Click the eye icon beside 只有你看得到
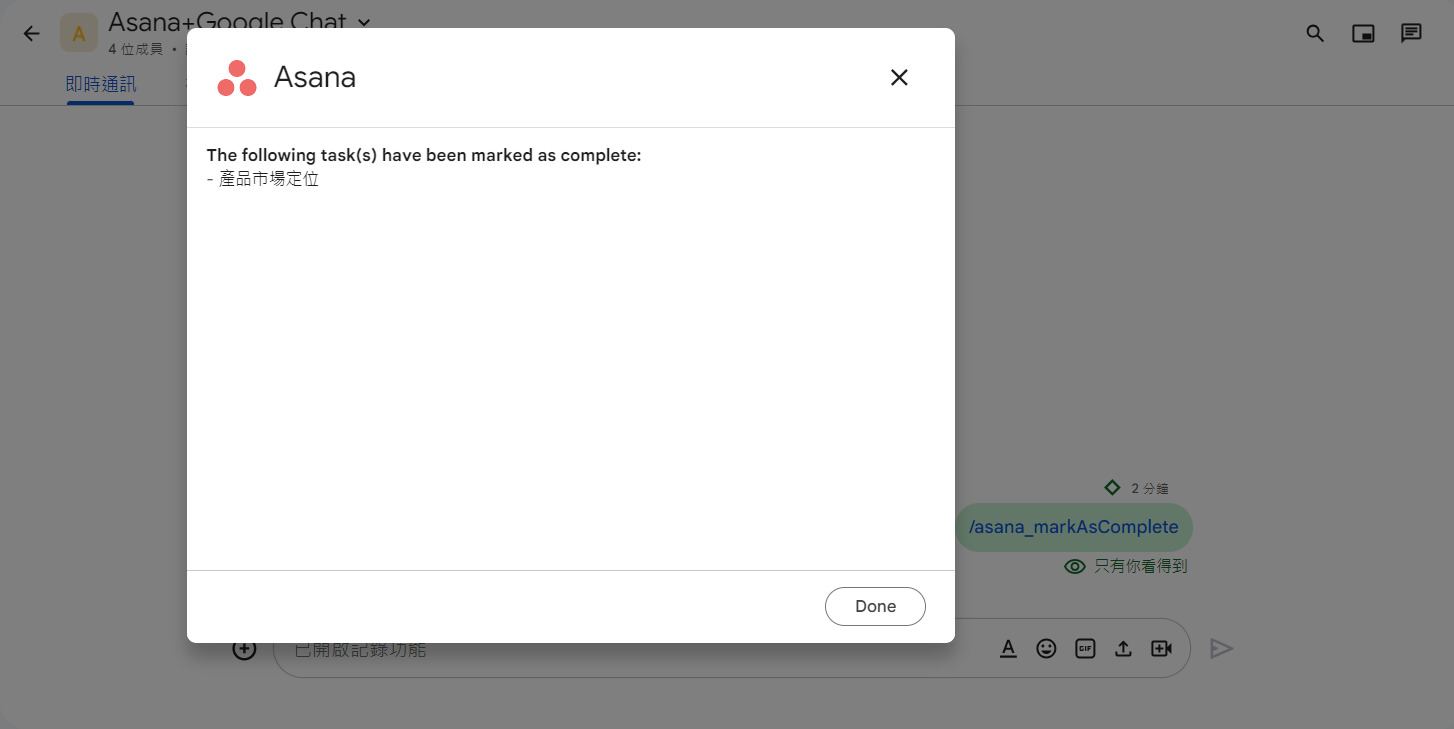The height and width of the screenshot is (729, 1454). tap(1075, 566)
